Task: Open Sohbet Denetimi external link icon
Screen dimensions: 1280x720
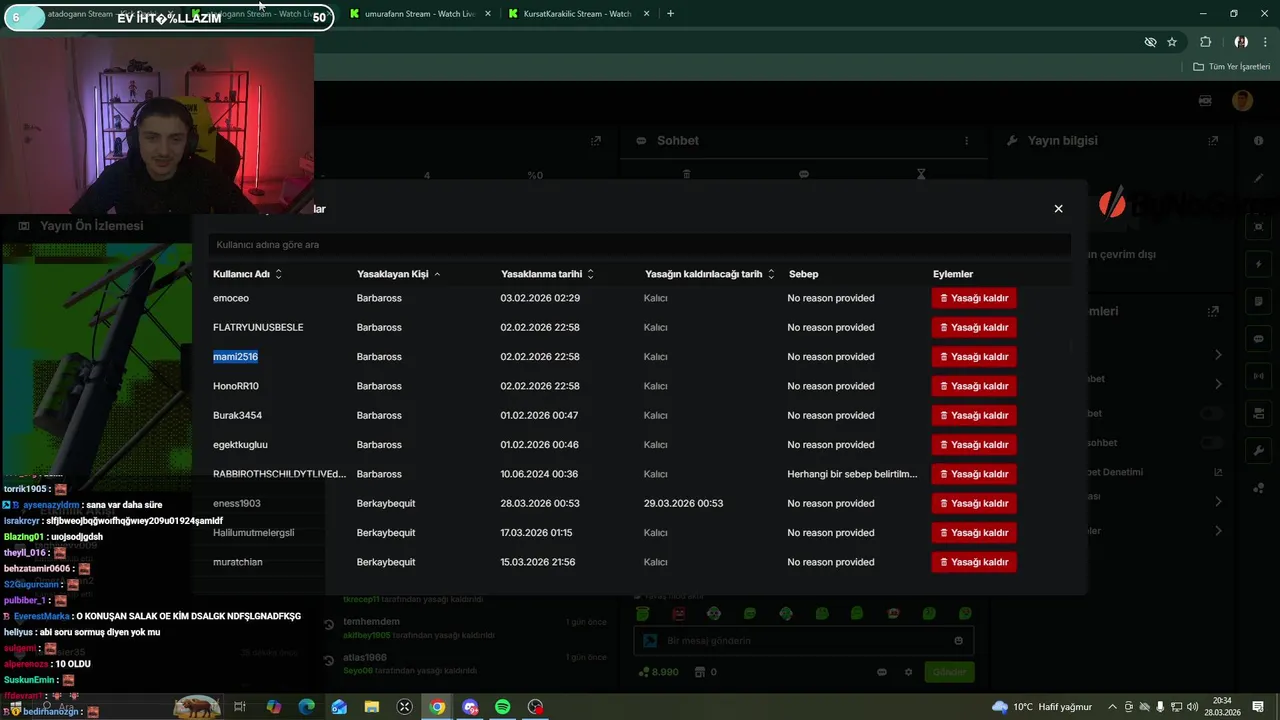Action: [1218, 472]
